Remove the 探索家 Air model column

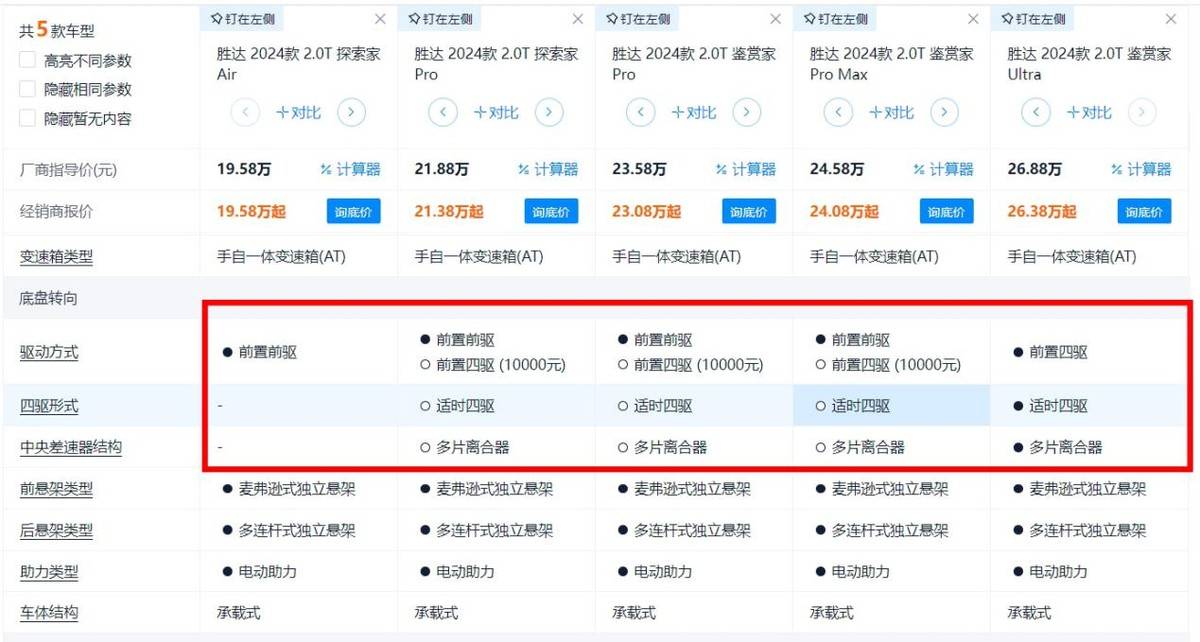click(x=380, y=19)
